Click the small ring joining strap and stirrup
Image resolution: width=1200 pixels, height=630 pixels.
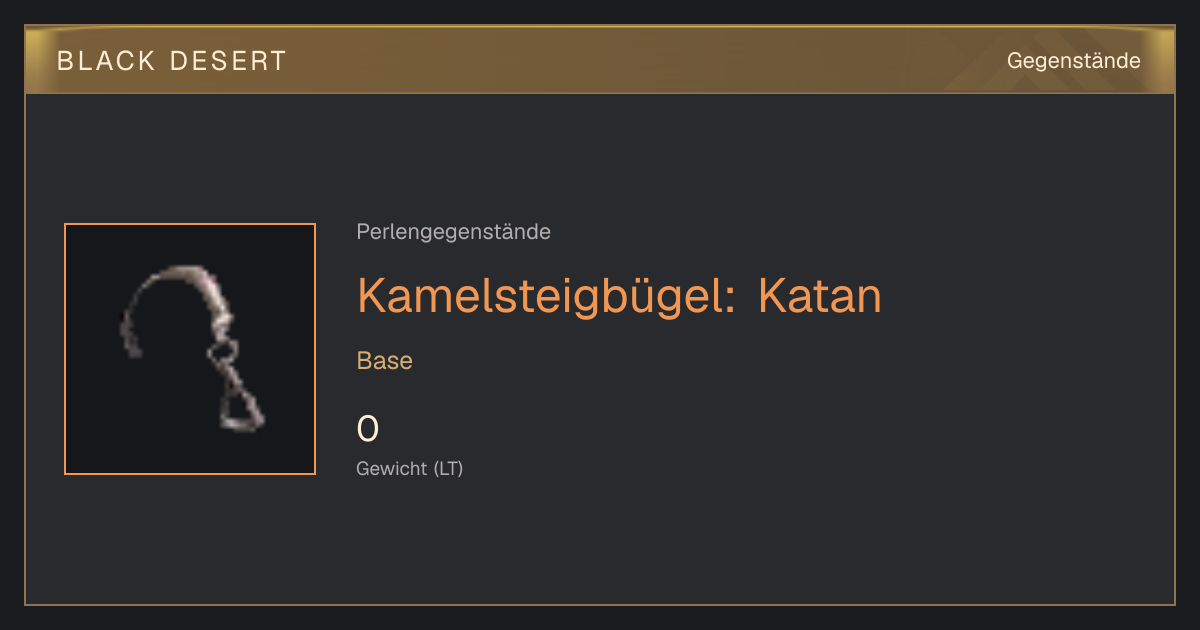223,352
